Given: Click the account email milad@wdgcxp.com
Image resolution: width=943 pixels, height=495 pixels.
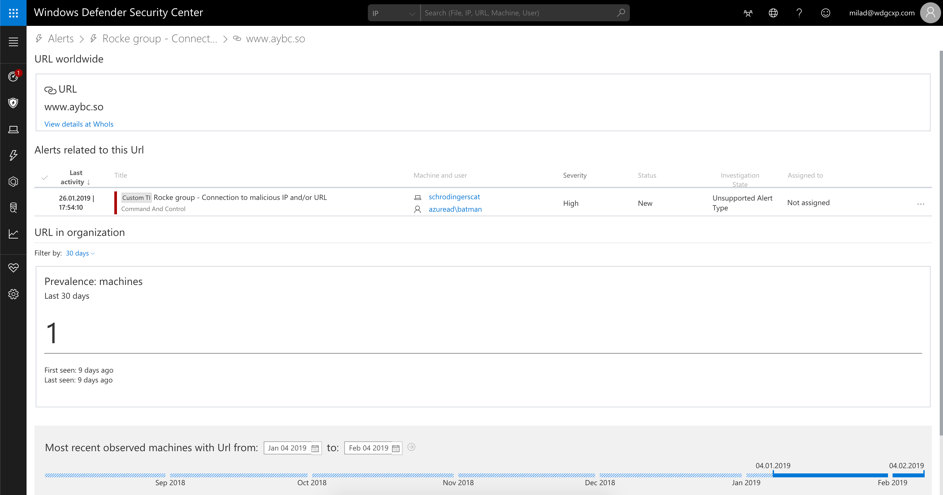Looking at the screenshot, I should pos(882,13).
